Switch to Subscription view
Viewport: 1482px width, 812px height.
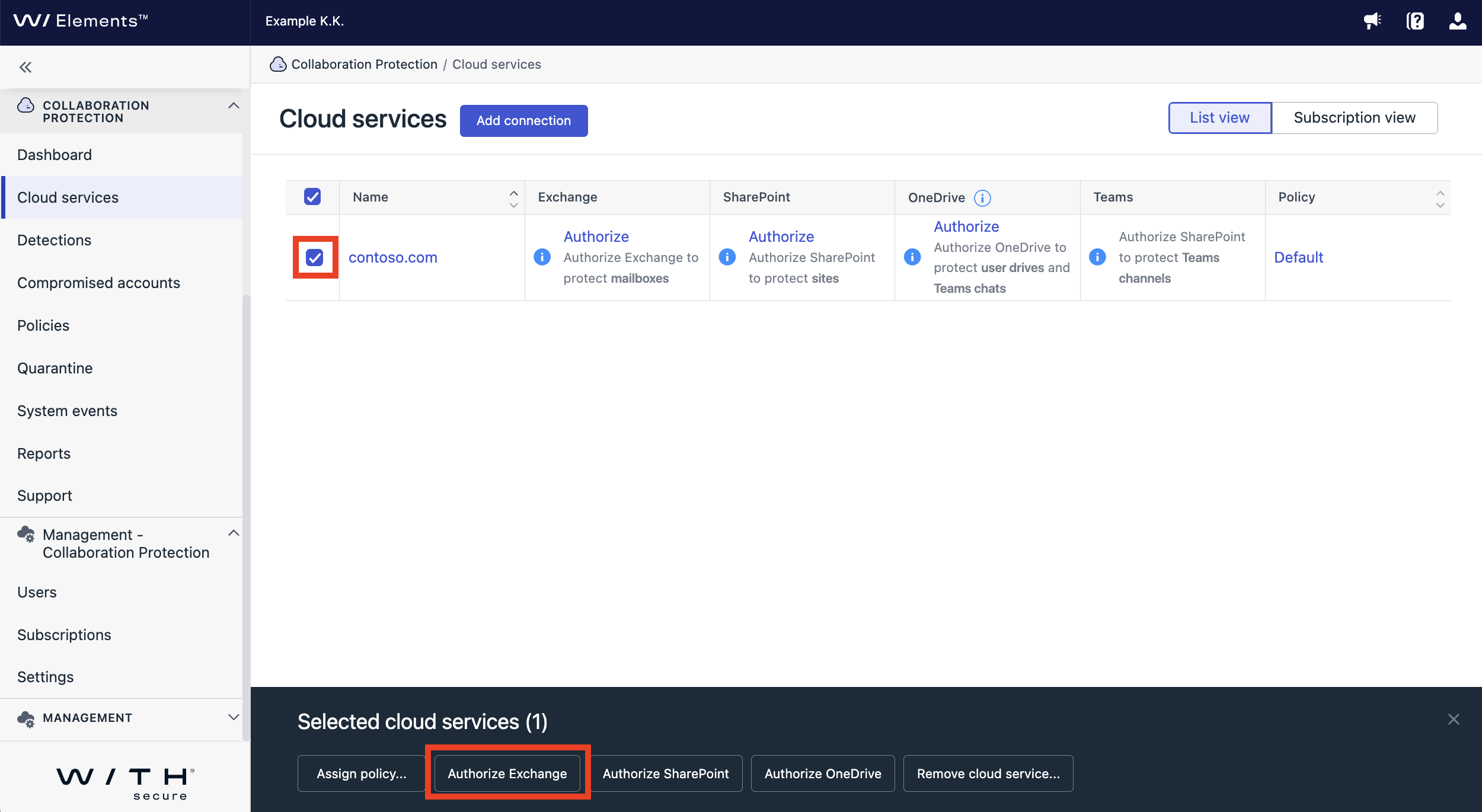(1355, 118)
